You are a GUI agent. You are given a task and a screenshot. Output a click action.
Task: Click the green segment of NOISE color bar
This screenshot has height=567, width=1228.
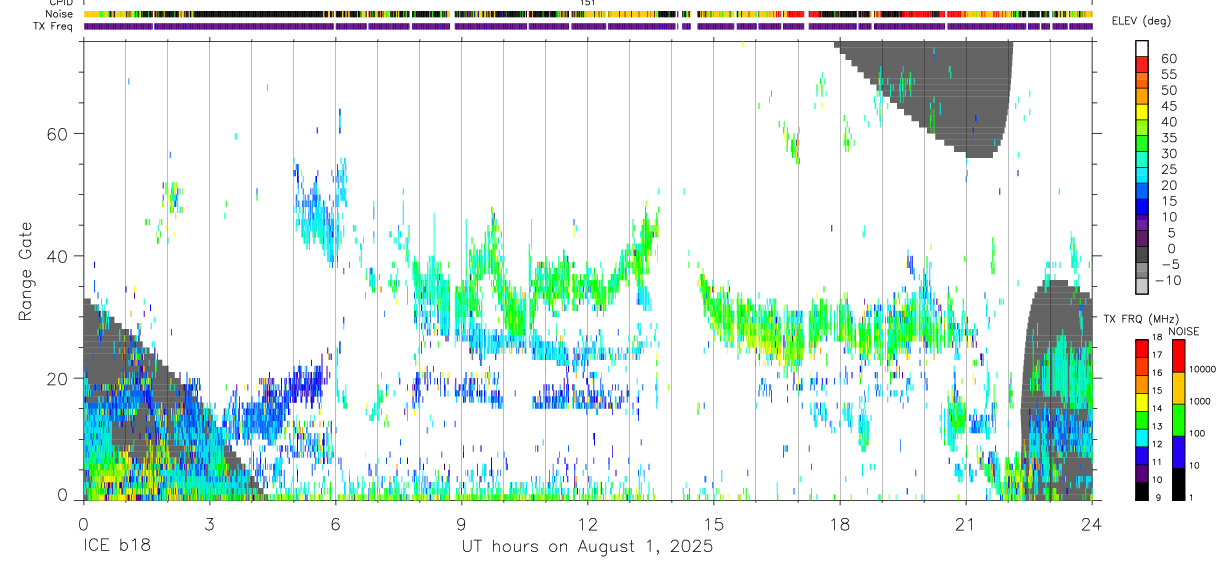pos(1178,420)
